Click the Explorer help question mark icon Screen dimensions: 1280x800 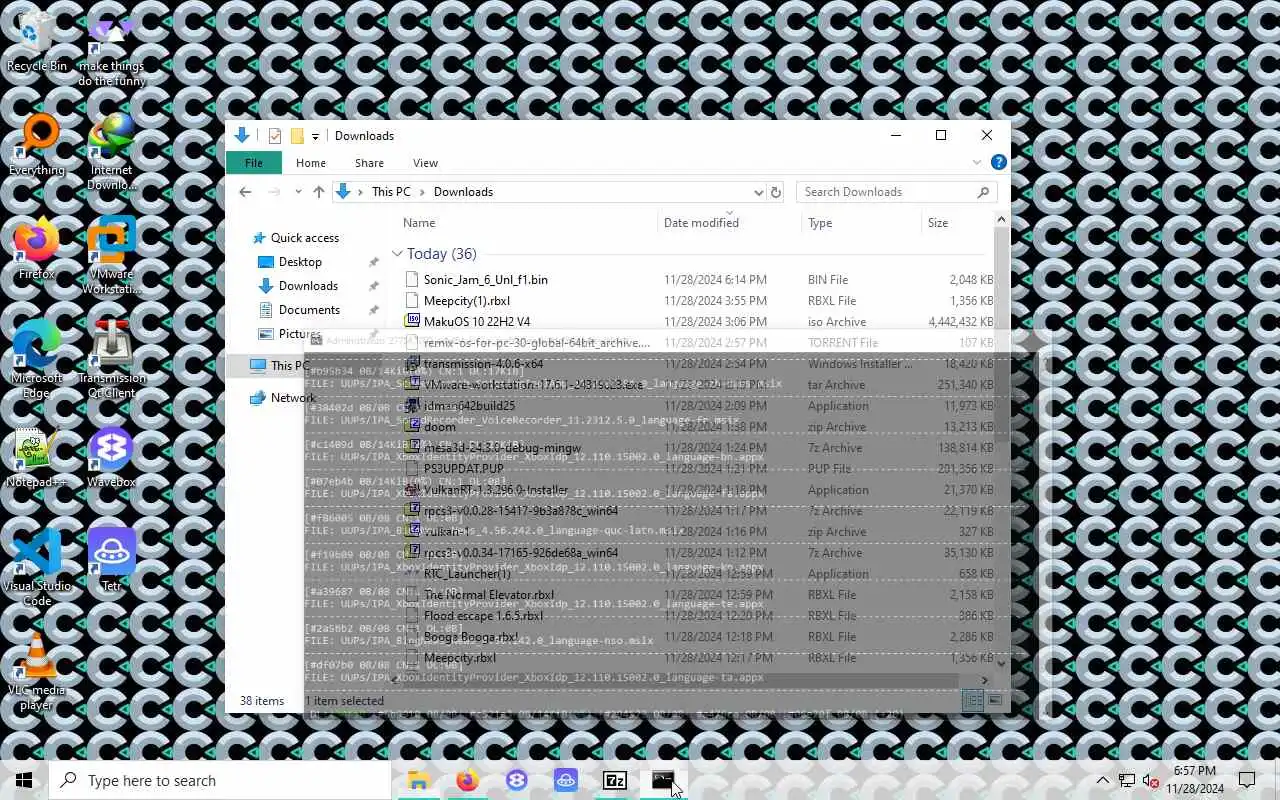[998, 162]
